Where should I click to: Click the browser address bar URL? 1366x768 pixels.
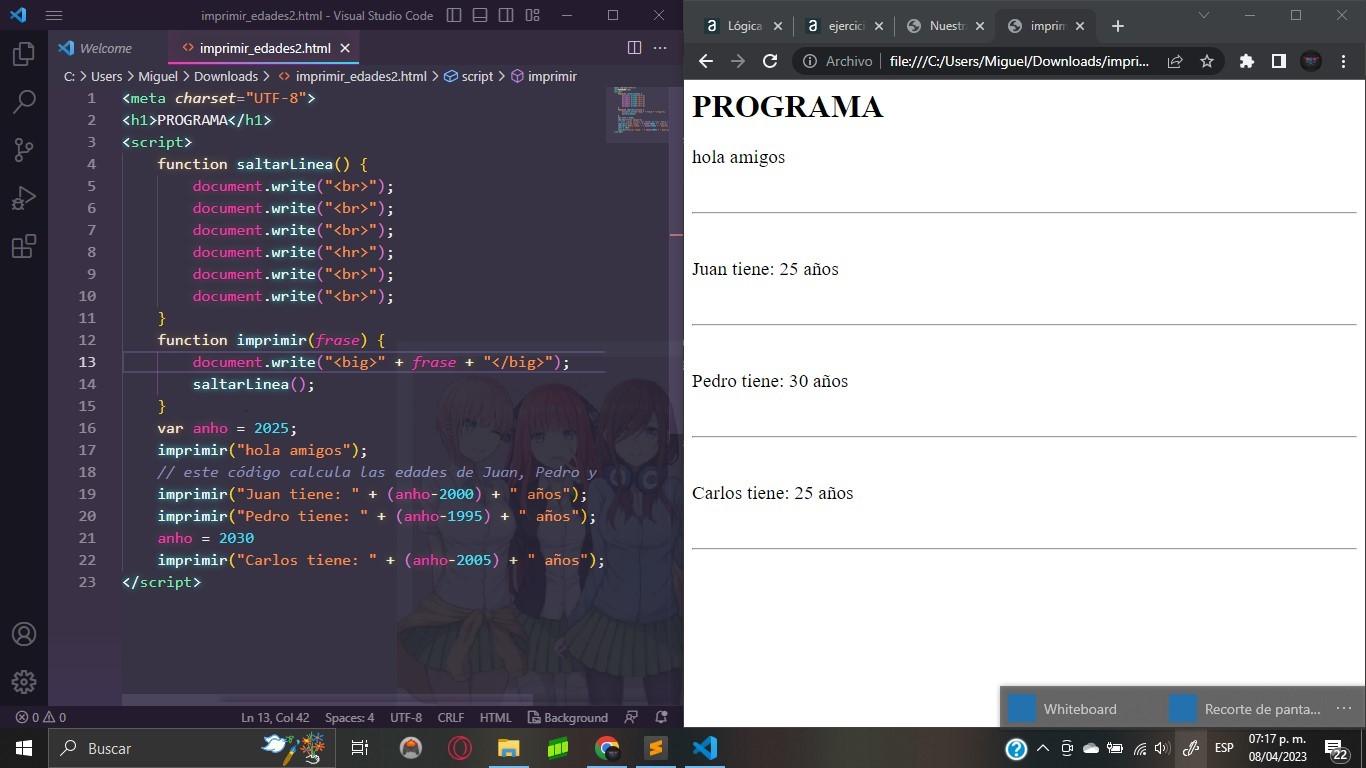1019,61
